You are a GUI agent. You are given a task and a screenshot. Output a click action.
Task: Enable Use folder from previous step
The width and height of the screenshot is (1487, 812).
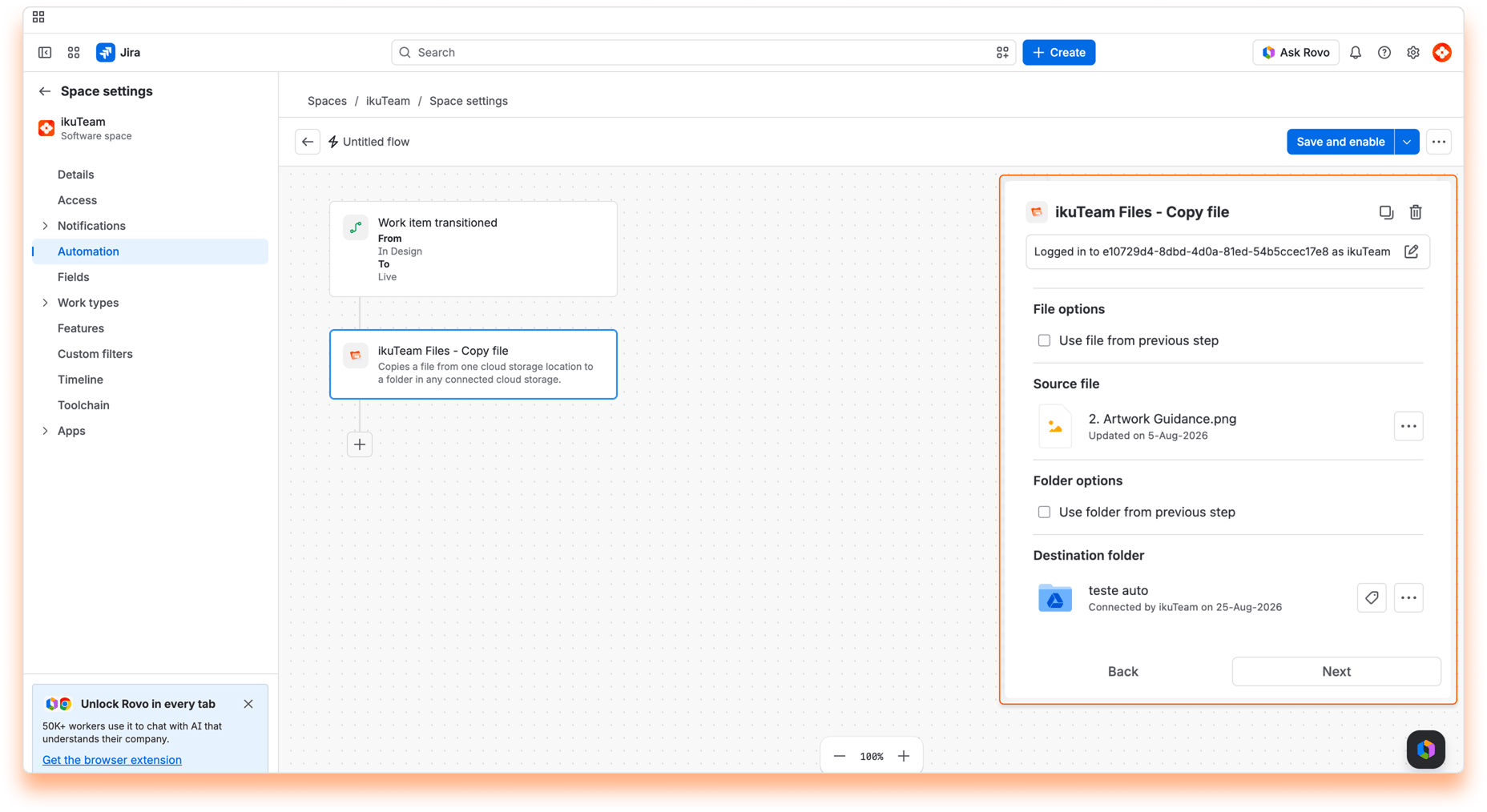(1044, 512)
